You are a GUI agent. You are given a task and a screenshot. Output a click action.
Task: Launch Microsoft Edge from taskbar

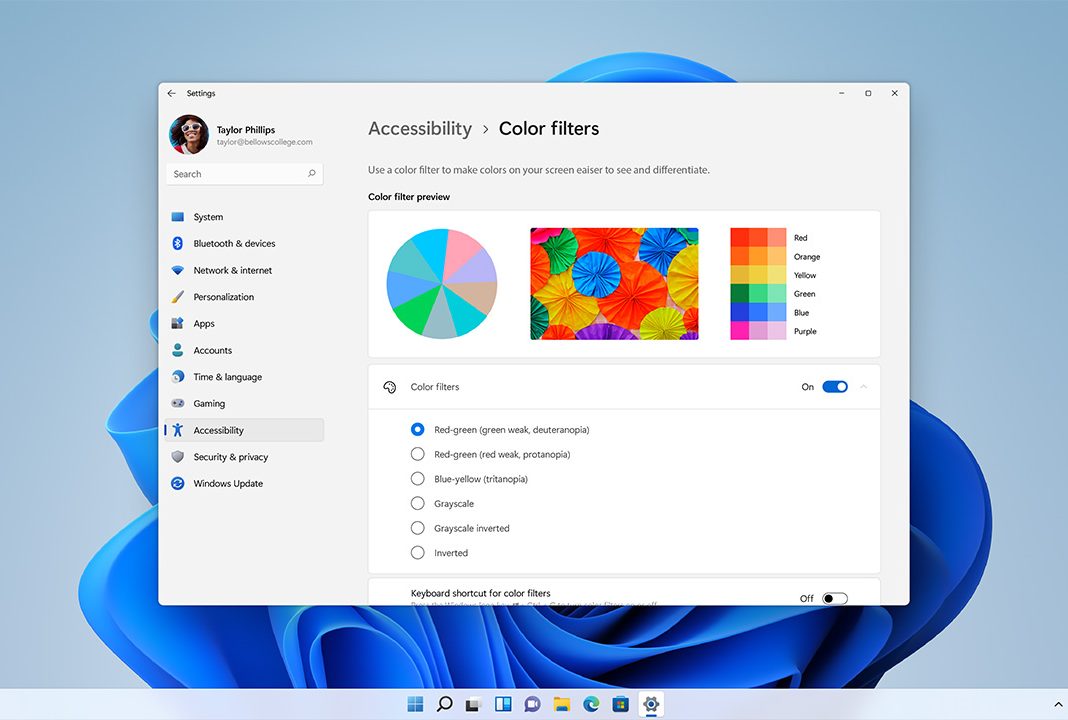point(591,704)
